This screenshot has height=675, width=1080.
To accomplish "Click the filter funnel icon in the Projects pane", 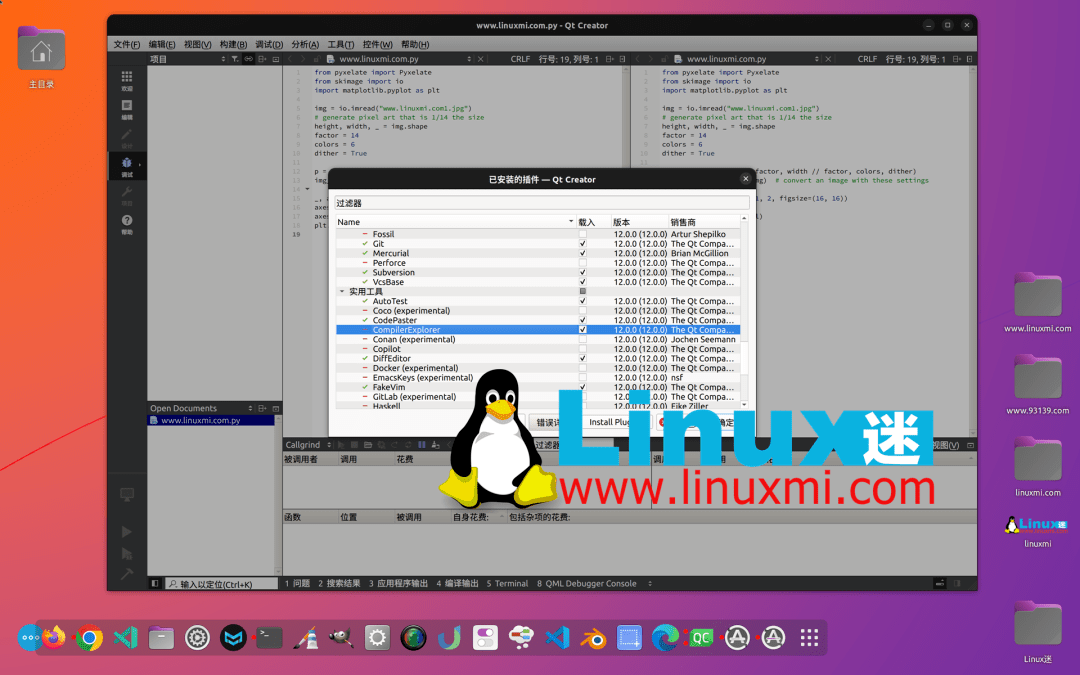I will [235, 59].
